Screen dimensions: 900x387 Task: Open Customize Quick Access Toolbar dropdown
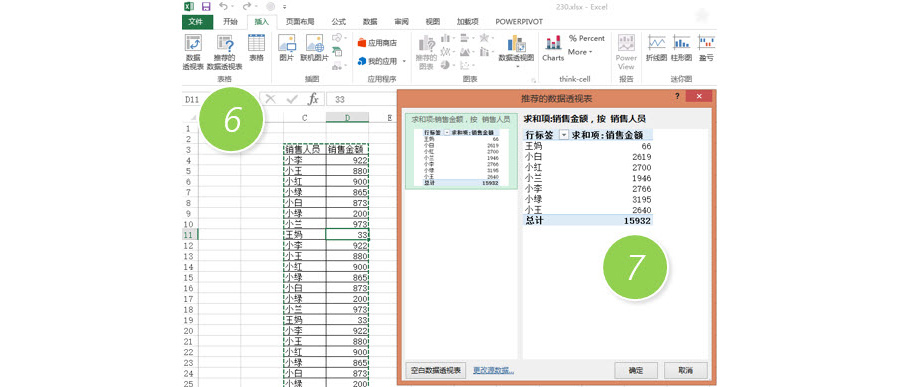tap(285, 7)
